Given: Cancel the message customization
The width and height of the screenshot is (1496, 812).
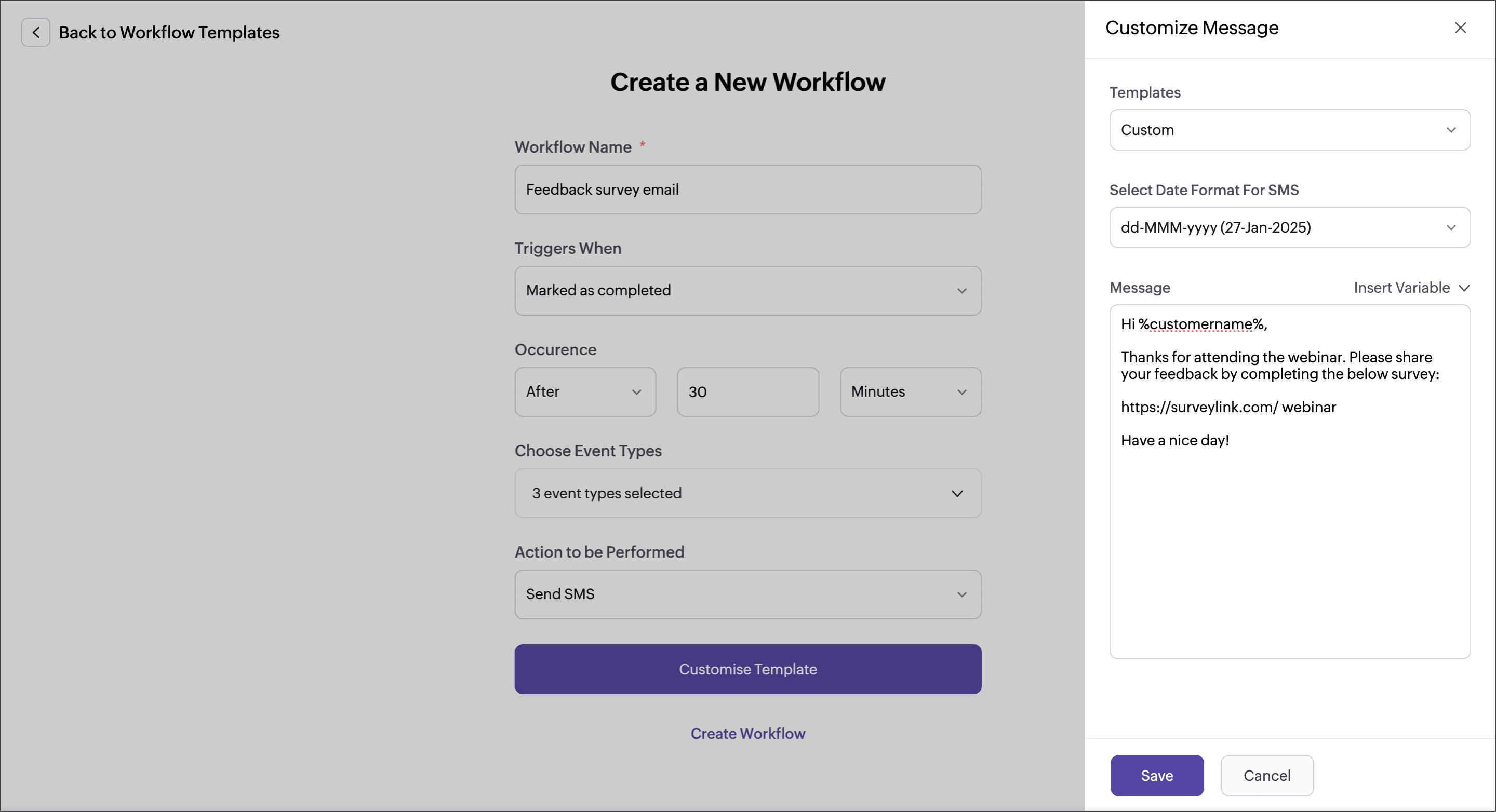Looking at the screenshot, I should [x=1266, y=776].
